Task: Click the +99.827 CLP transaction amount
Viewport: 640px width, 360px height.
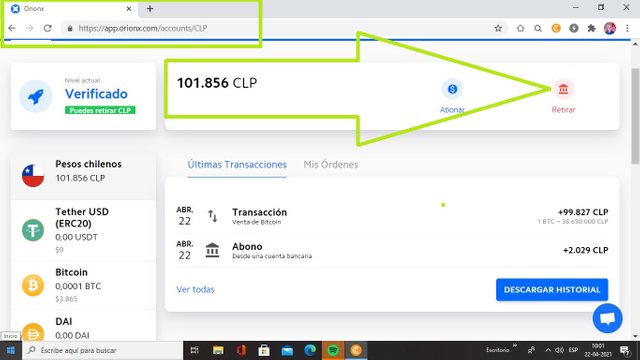Action: pos(583,212)
